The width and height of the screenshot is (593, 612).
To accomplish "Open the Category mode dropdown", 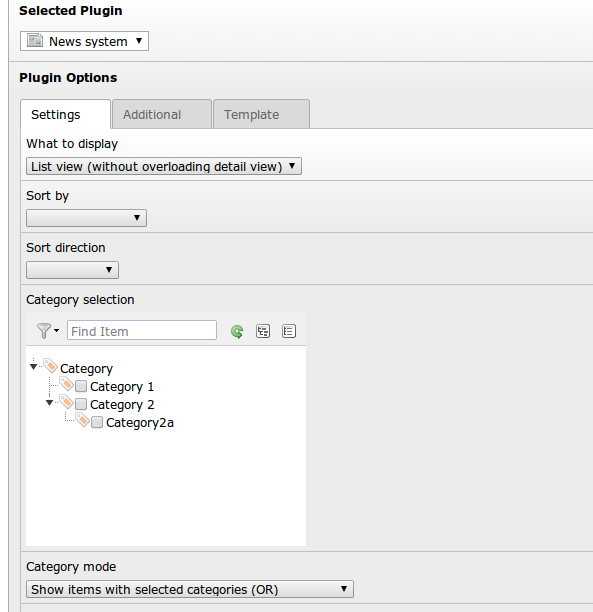I will [x=190, y=589].
